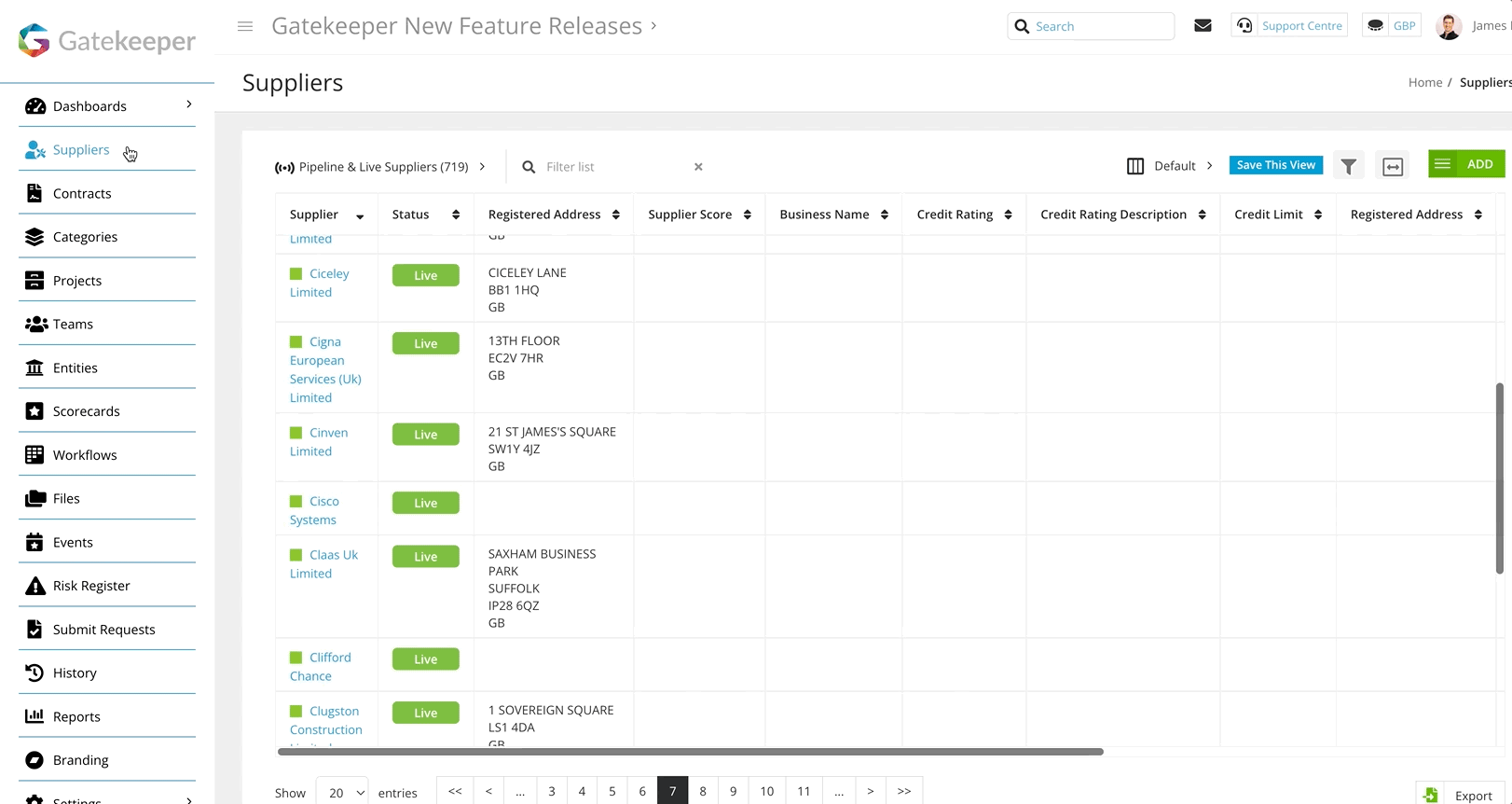Open the Cisco Systems supplier link
Image resolution: width=1512 pixels, height=804 pixels.
coord(314,510)
